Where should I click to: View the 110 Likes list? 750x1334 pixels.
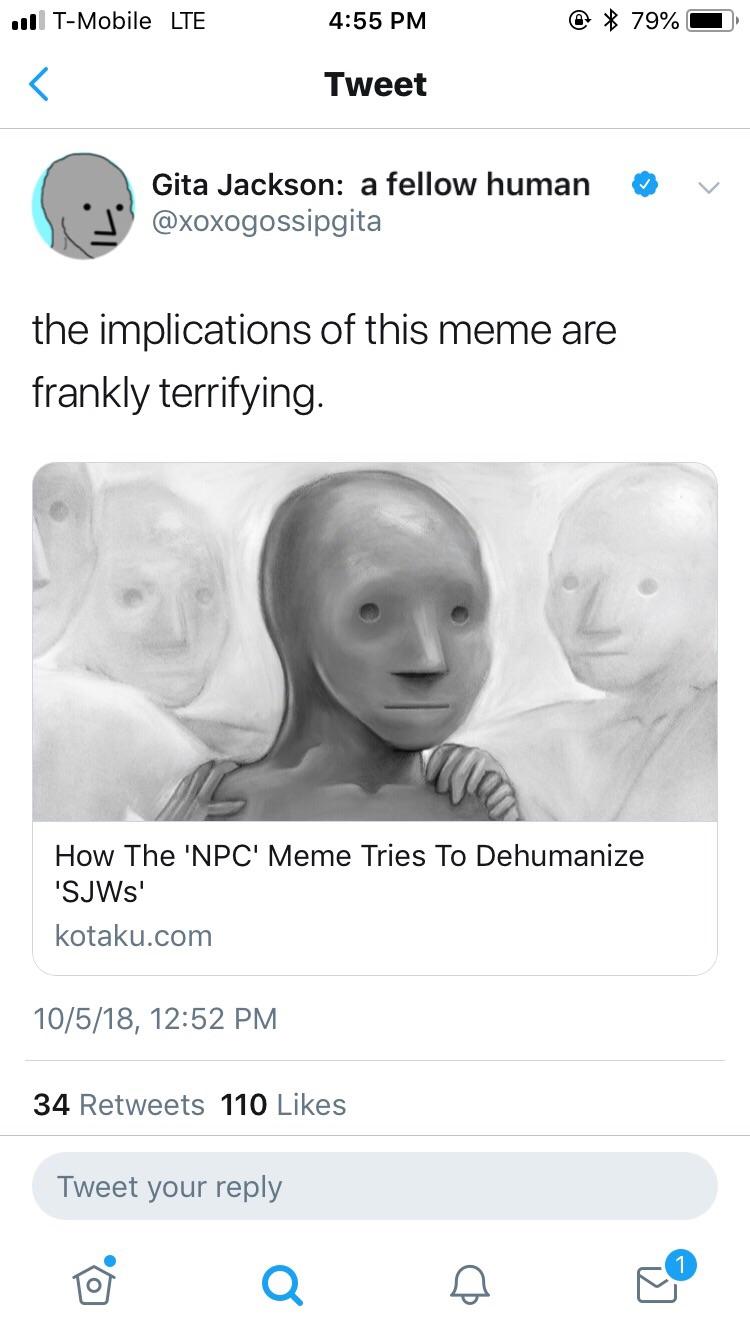283,1104
